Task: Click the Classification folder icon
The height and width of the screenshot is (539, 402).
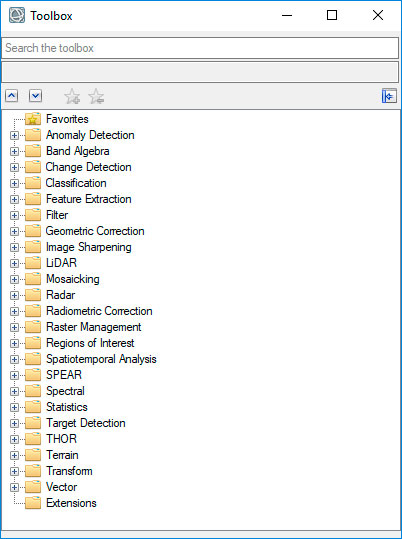Action: pos(33,183)
